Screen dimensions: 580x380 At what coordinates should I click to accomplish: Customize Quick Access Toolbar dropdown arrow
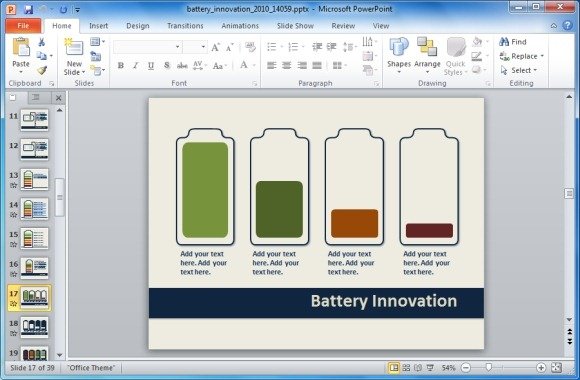[x=77, y=10]
